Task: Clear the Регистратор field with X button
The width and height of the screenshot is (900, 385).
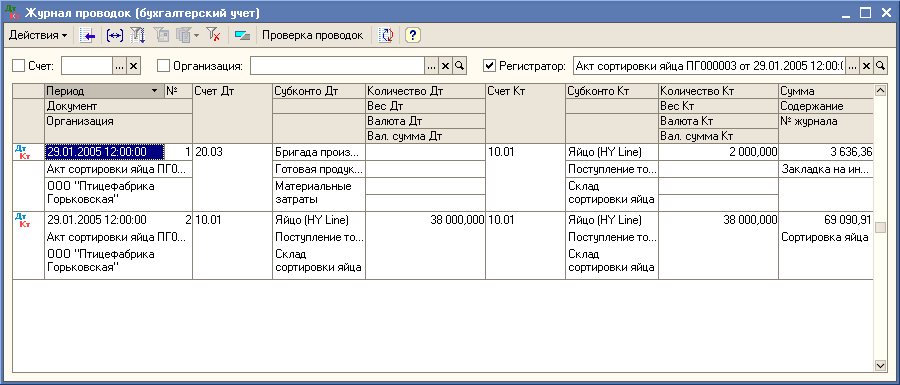Action: point(867,66)
